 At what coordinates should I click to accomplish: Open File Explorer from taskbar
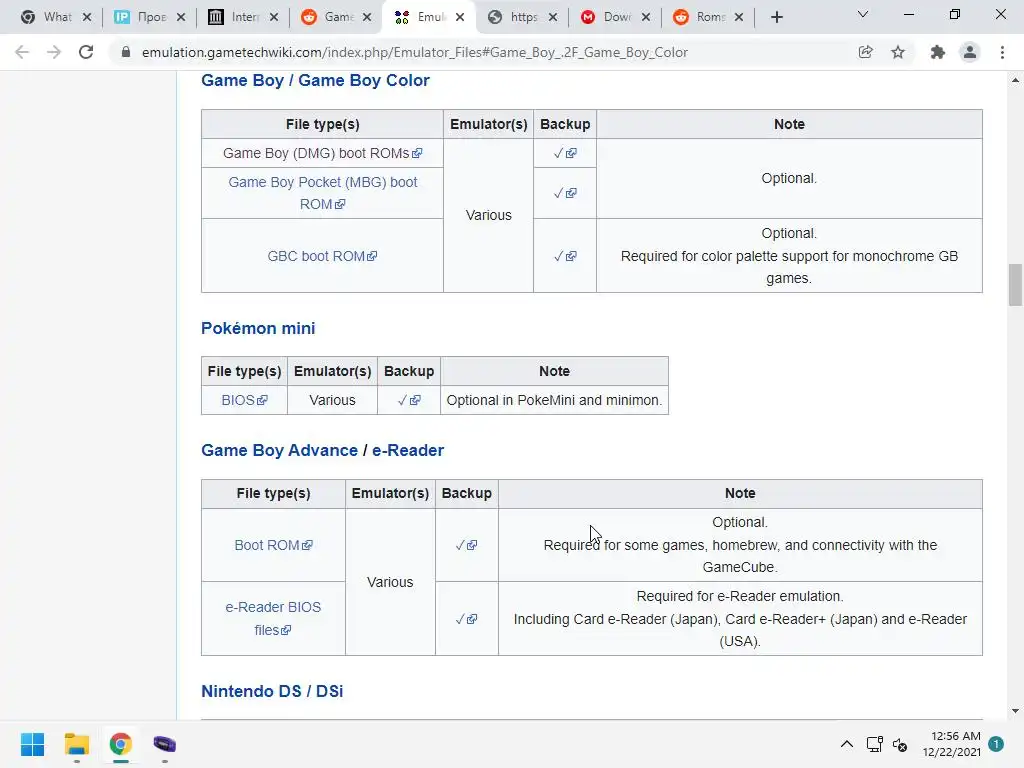click(x=76, y=744)
